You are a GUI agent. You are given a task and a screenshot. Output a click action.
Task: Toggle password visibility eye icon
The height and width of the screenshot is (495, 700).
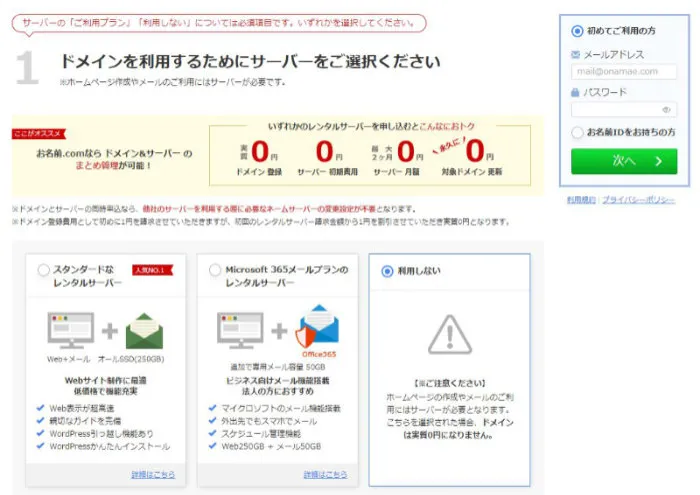[x=666, y=110]
